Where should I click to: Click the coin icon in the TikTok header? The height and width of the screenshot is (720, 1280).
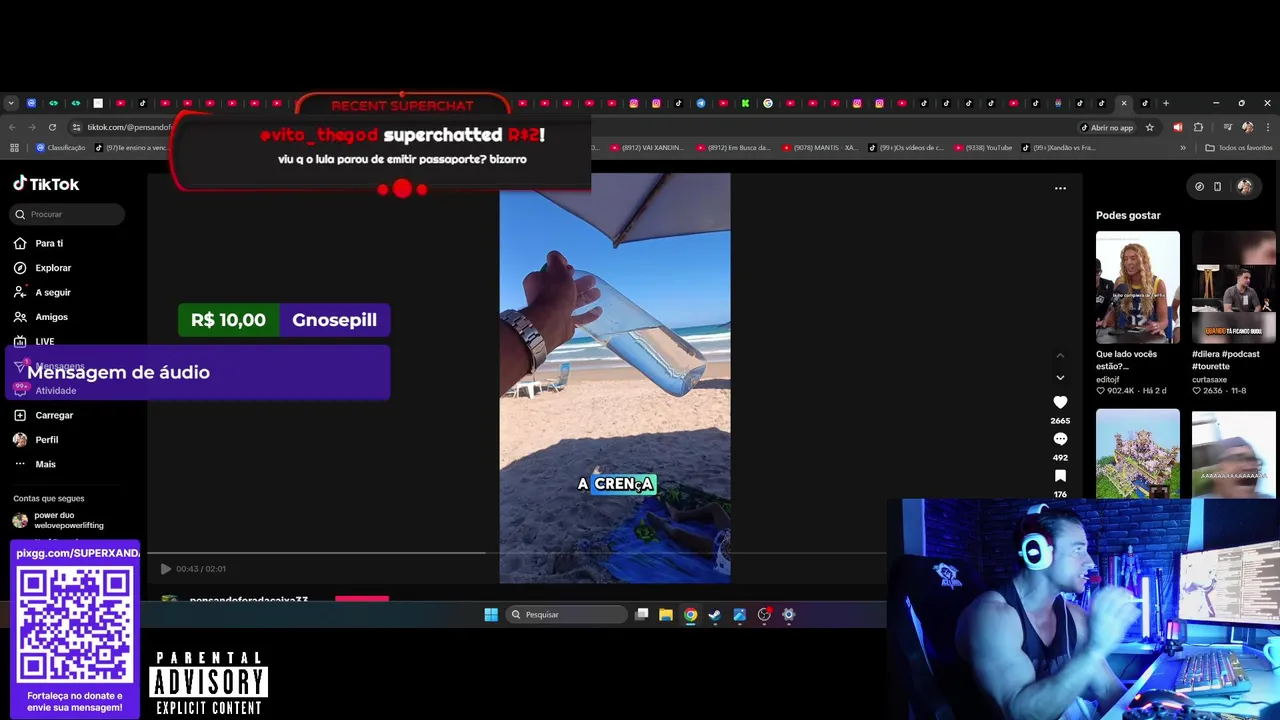(x=1199, y=186)
